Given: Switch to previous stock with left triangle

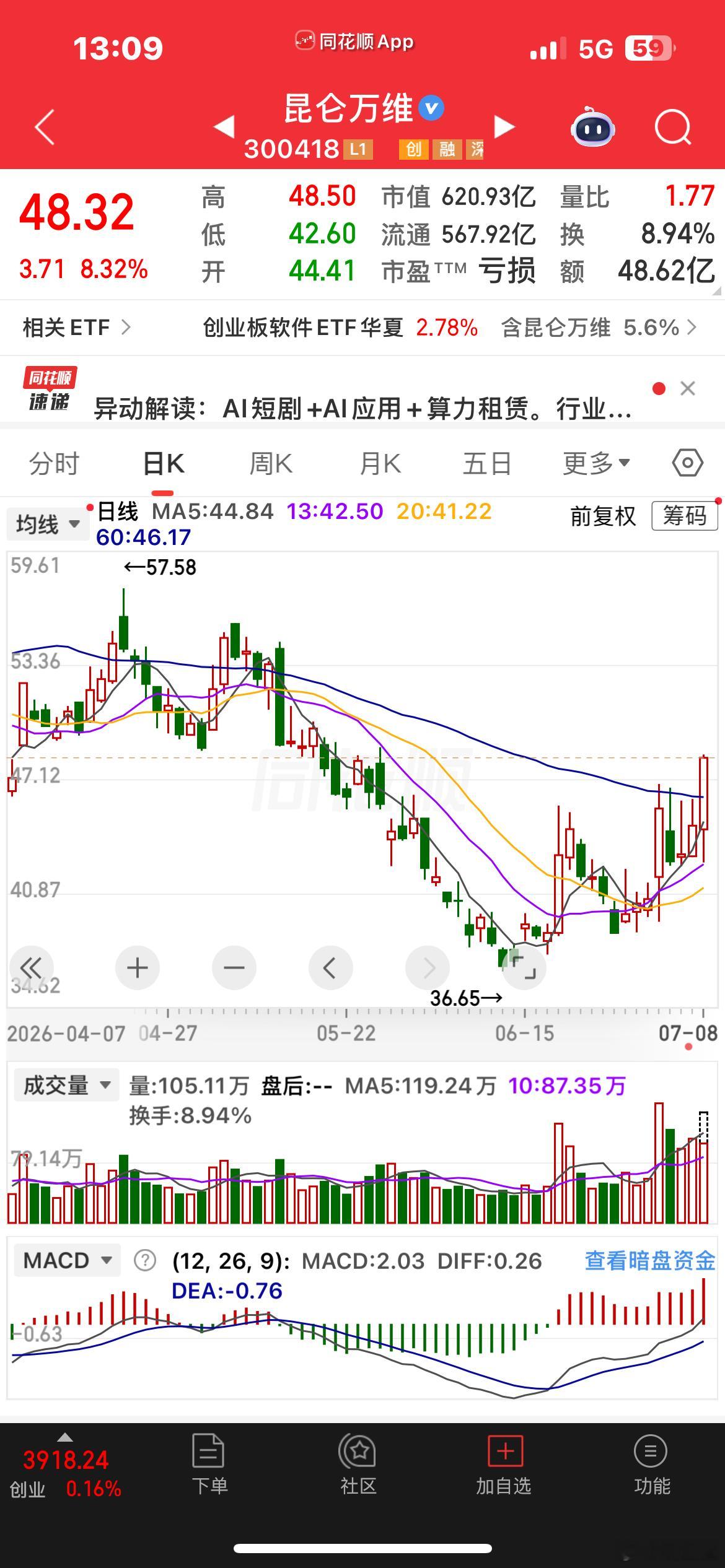Looking at the screenshot, I should click(224, 127).
